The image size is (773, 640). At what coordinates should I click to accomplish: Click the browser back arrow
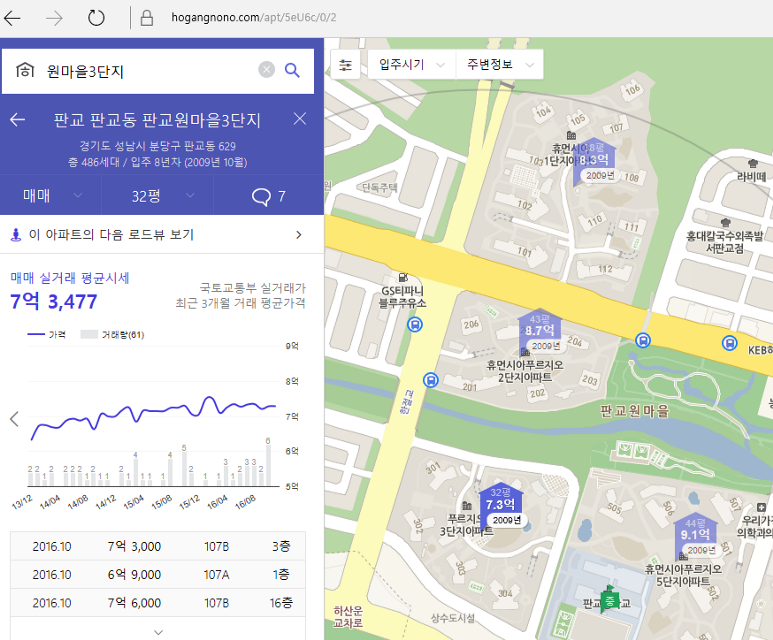pos(14,18)
